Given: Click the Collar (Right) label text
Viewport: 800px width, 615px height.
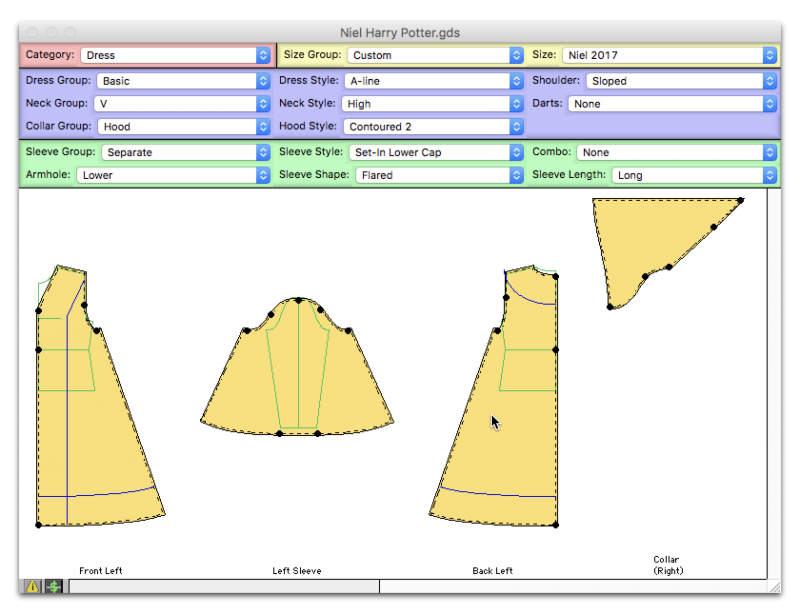Looking at the screenshot, I should [668, 565].
